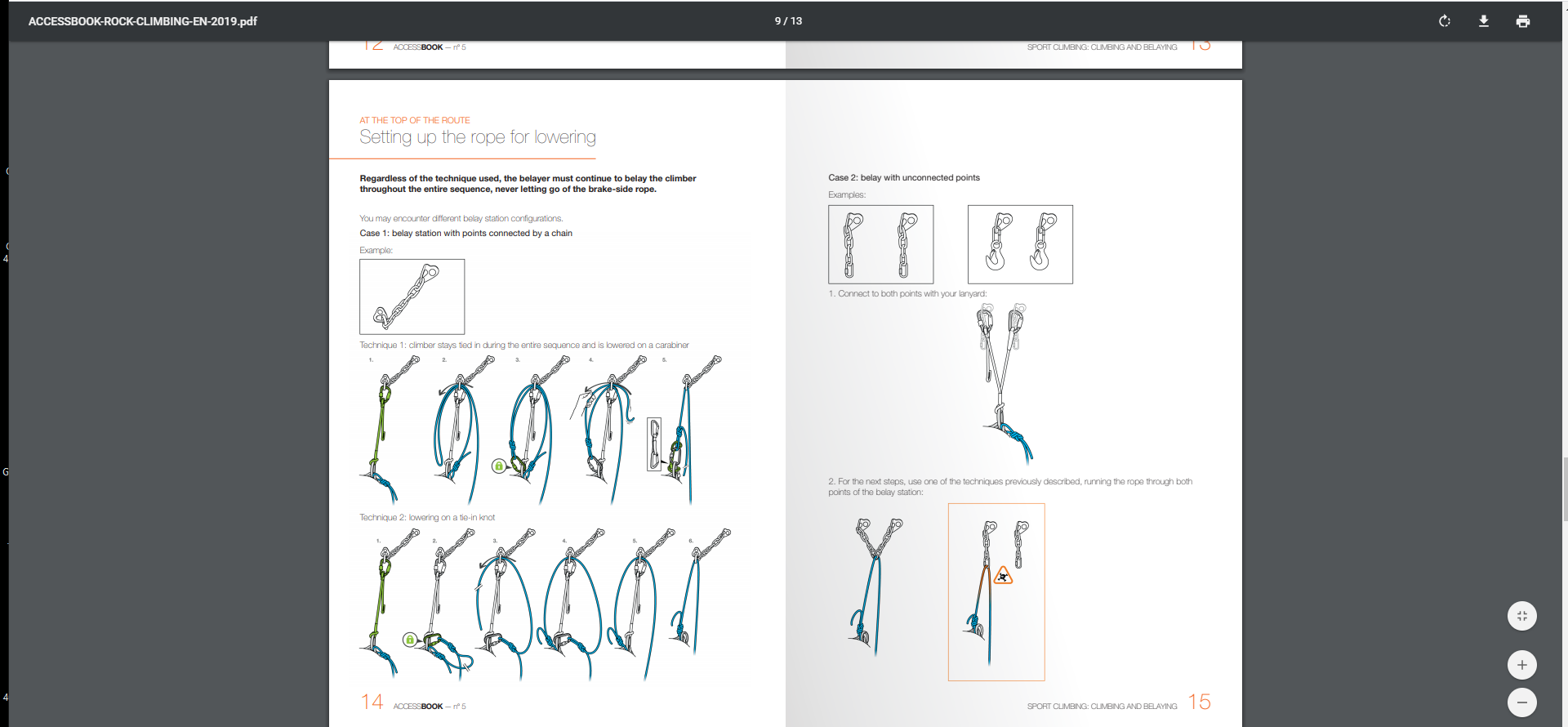Click the page number indicator 9 / 13

pyautogui.click(x=788, y=21)
